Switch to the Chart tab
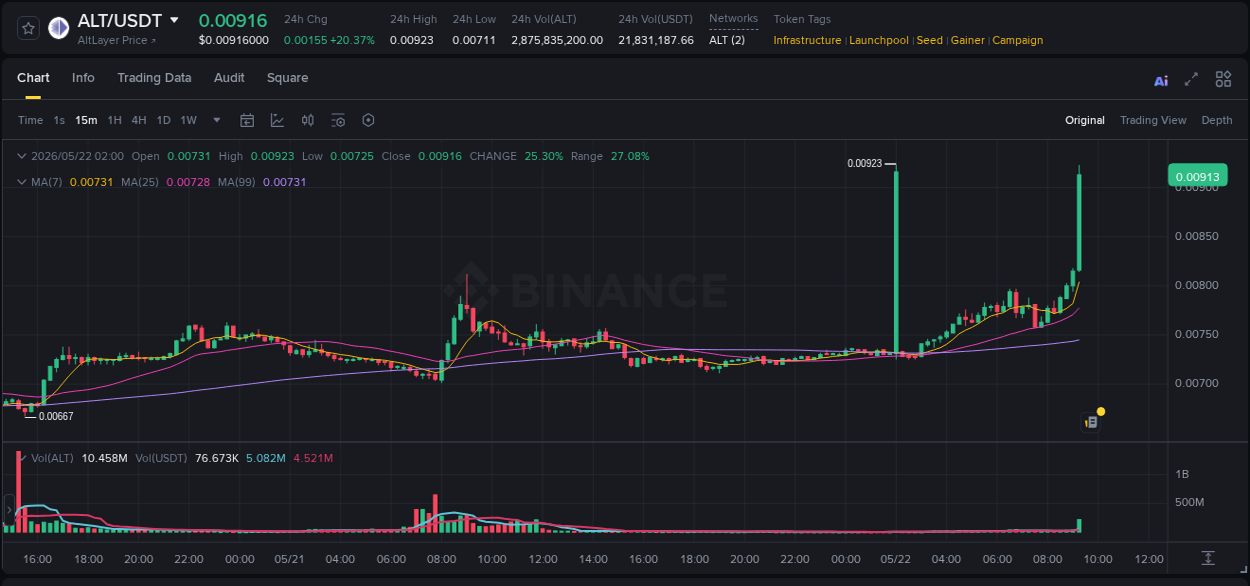The height and width of the screenshot is (586, 1250). pyautogui.click(x=33, y=78)
